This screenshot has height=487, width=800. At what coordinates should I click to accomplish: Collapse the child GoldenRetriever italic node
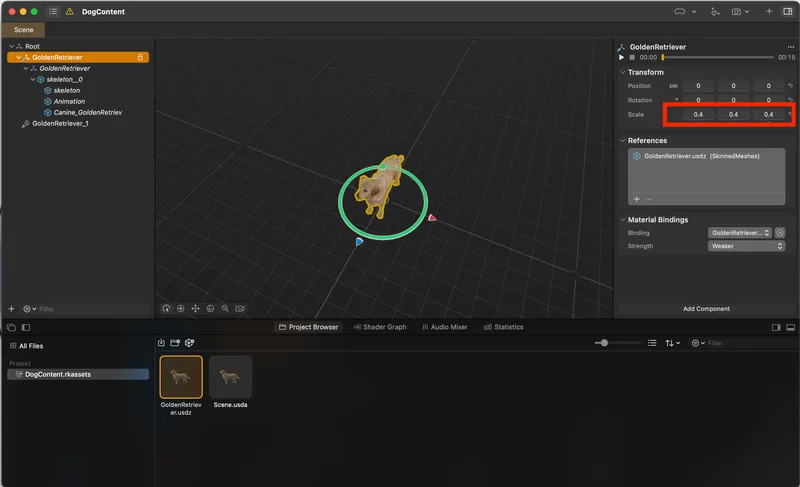click(x=26, y=68)
